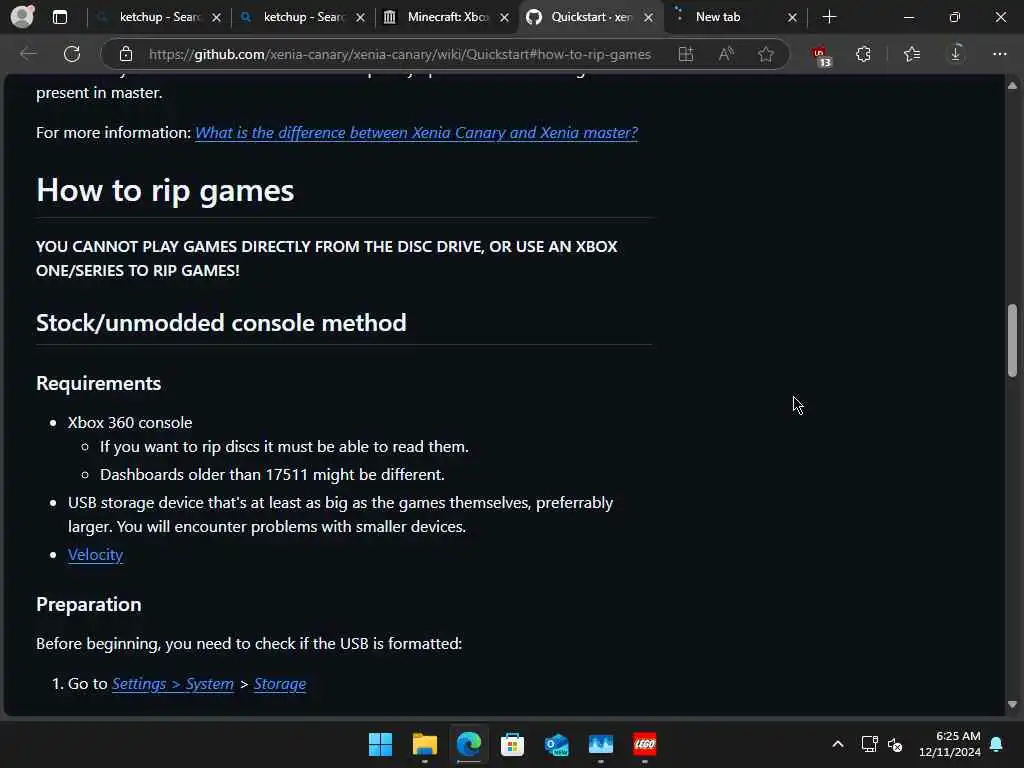
Task: Open Outlook from the taskbar
Action: [x=556, y=744]
